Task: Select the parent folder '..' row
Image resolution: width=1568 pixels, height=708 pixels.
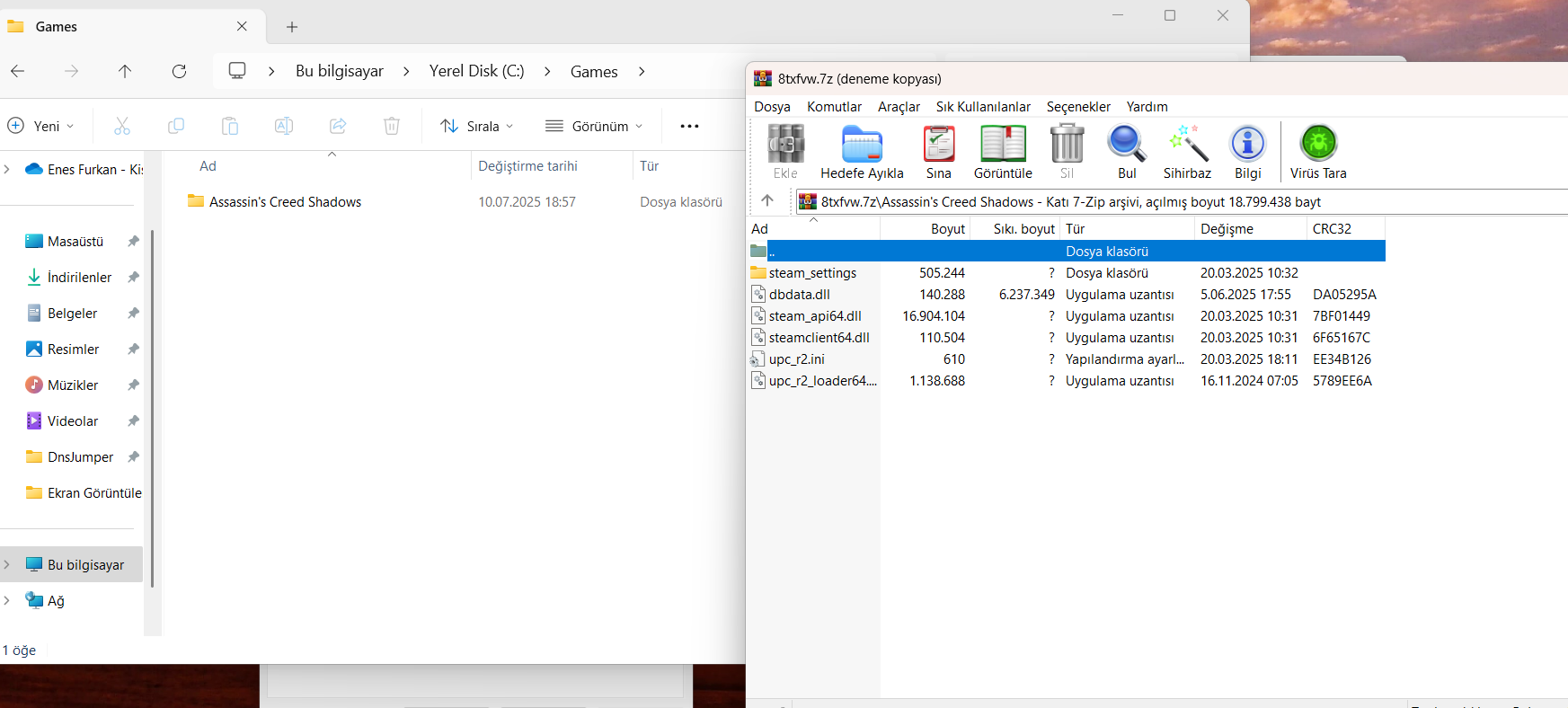Action: pos(1067,252)
